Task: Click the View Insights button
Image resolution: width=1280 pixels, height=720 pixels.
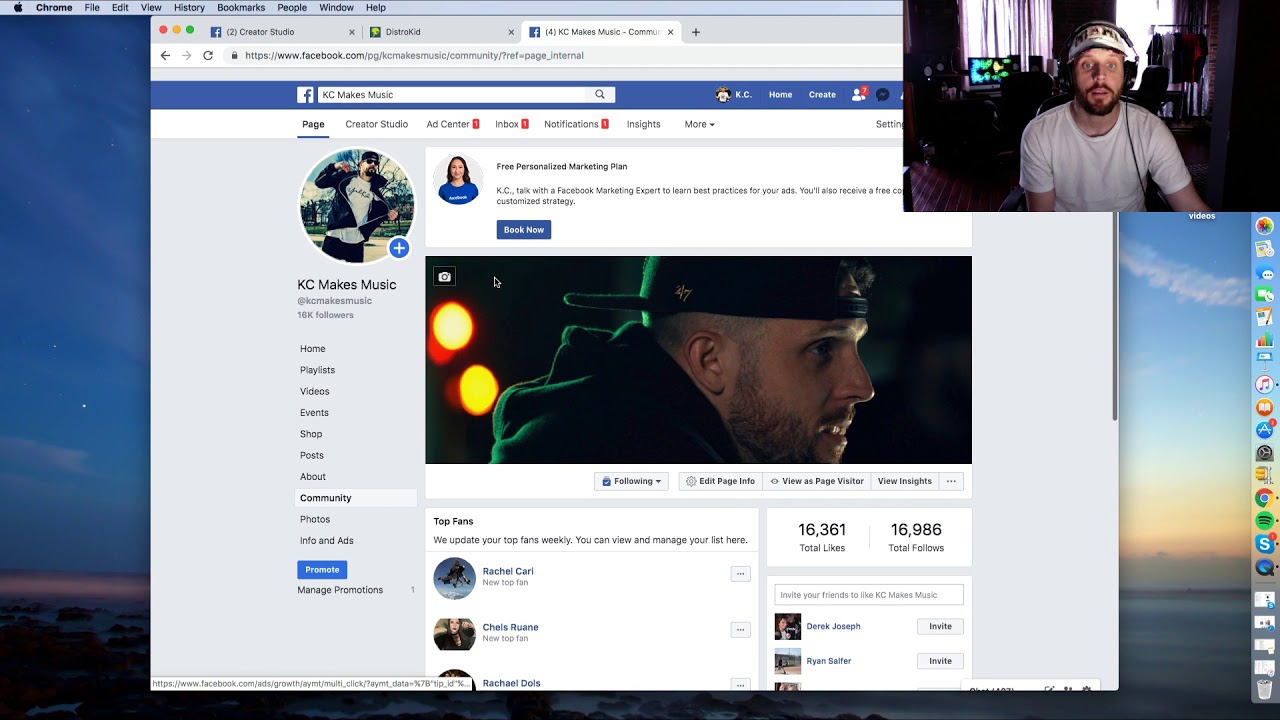Action: 905,481
